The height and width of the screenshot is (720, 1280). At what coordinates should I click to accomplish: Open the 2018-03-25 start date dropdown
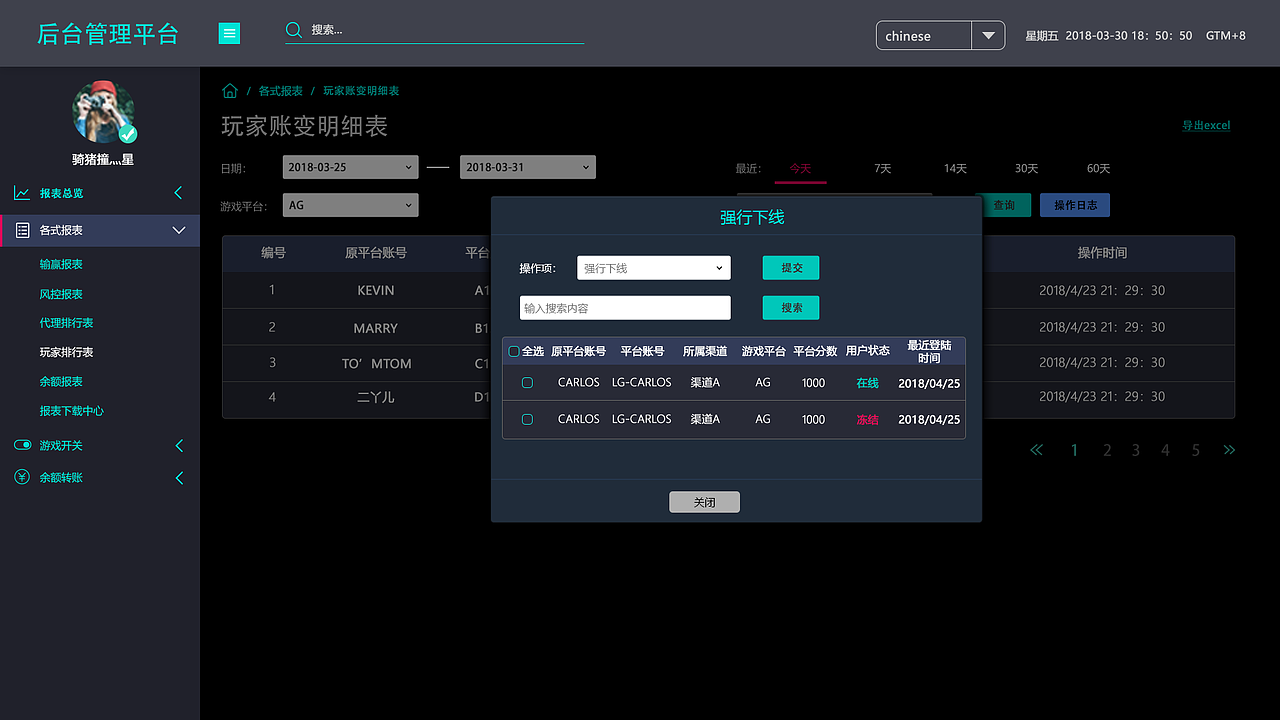tap(350, 167)
